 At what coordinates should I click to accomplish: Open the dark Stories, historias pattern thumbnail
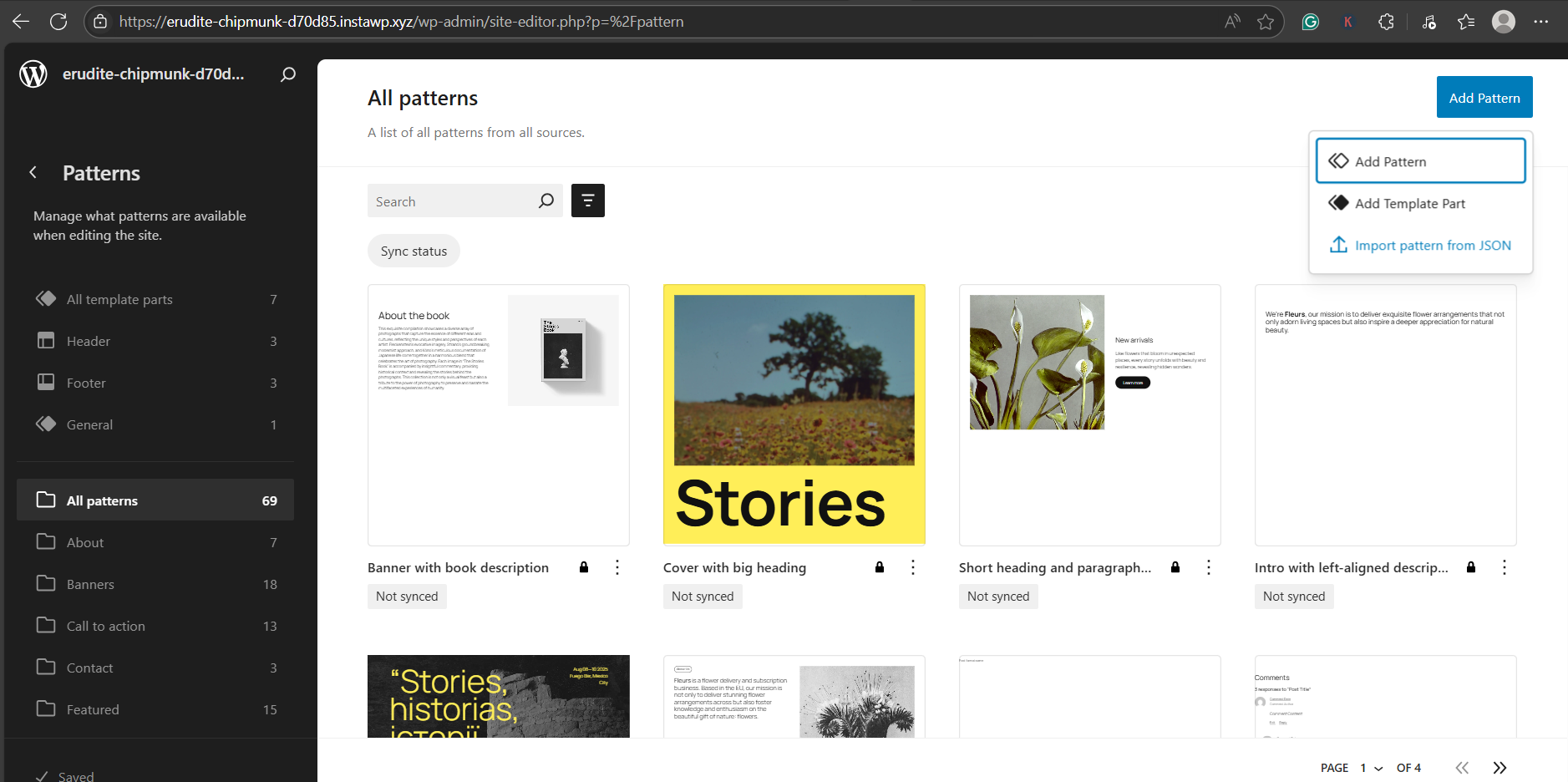(499, 696)
